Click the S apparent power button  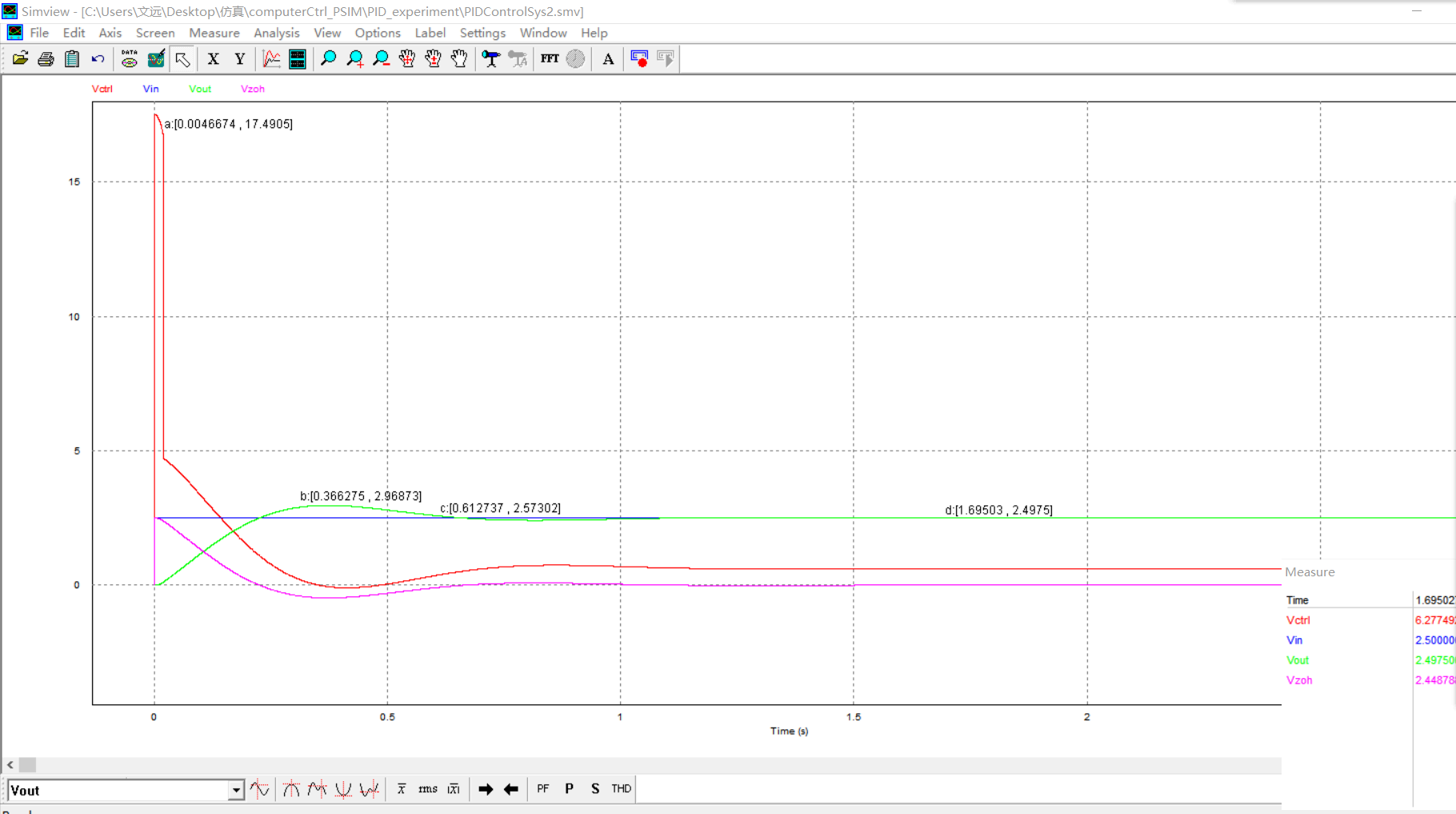(x=595, y=789)
